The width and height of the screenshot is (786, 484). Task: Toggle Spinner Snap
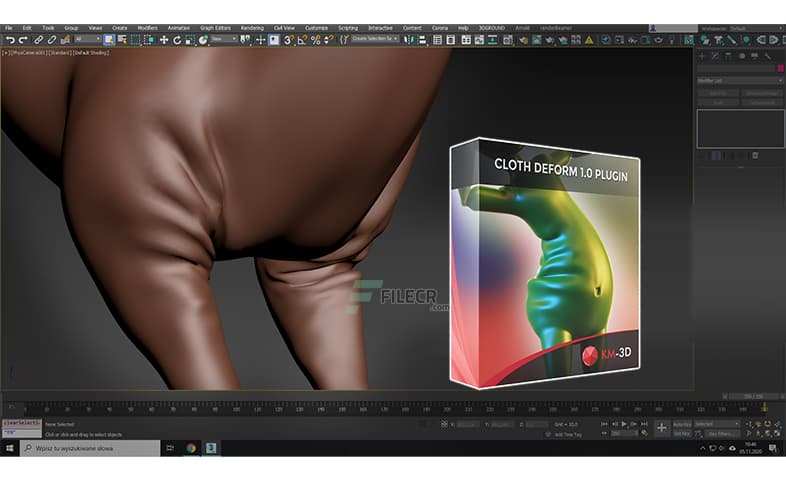[329, 40]
